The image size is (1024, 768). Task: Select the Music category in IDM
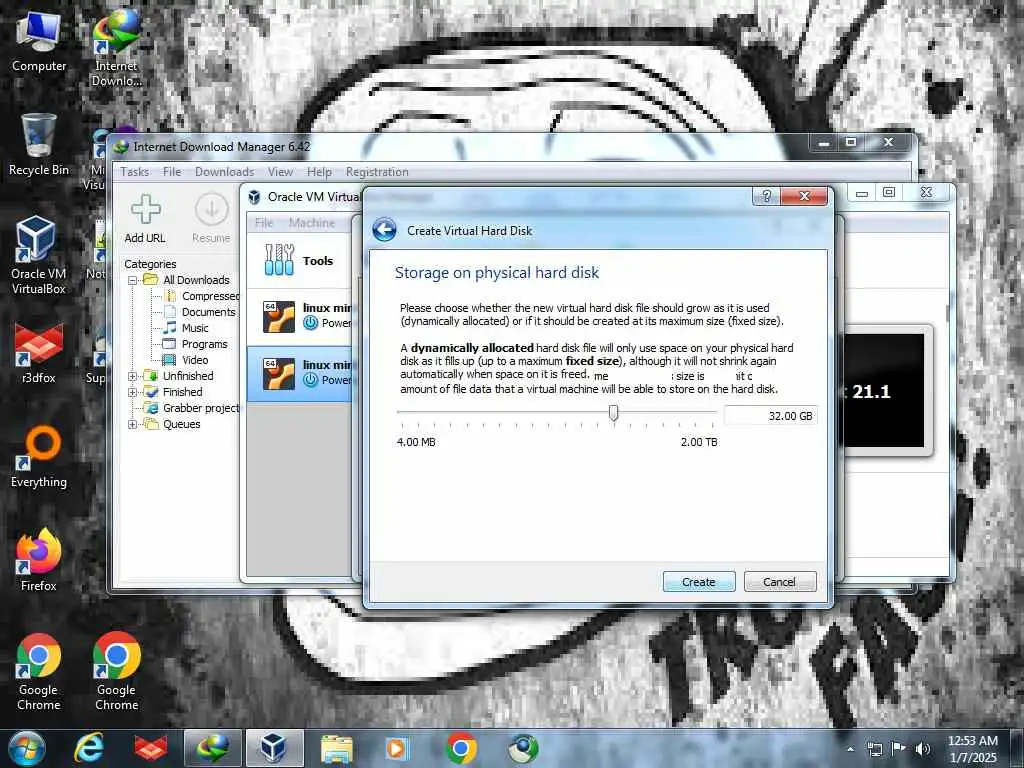click(195, 328)
